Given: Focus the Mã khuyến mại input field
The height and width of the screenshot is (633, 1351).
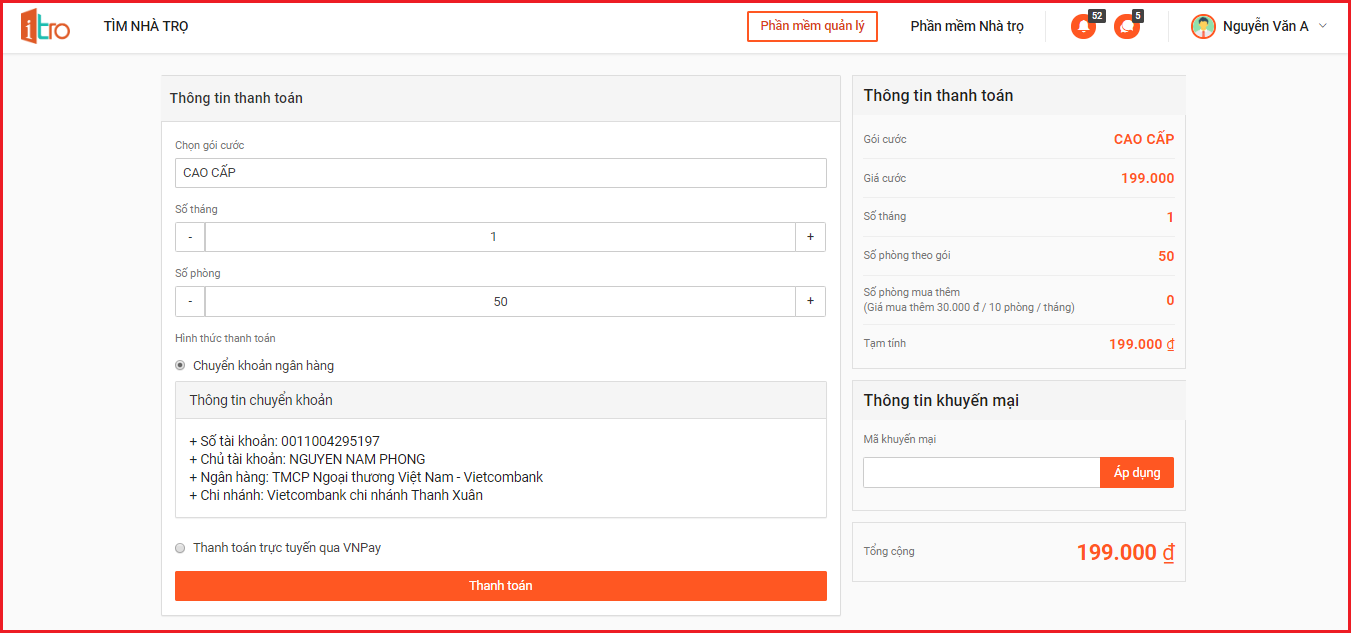Looking at the screenshot, I should click(981, 473).
